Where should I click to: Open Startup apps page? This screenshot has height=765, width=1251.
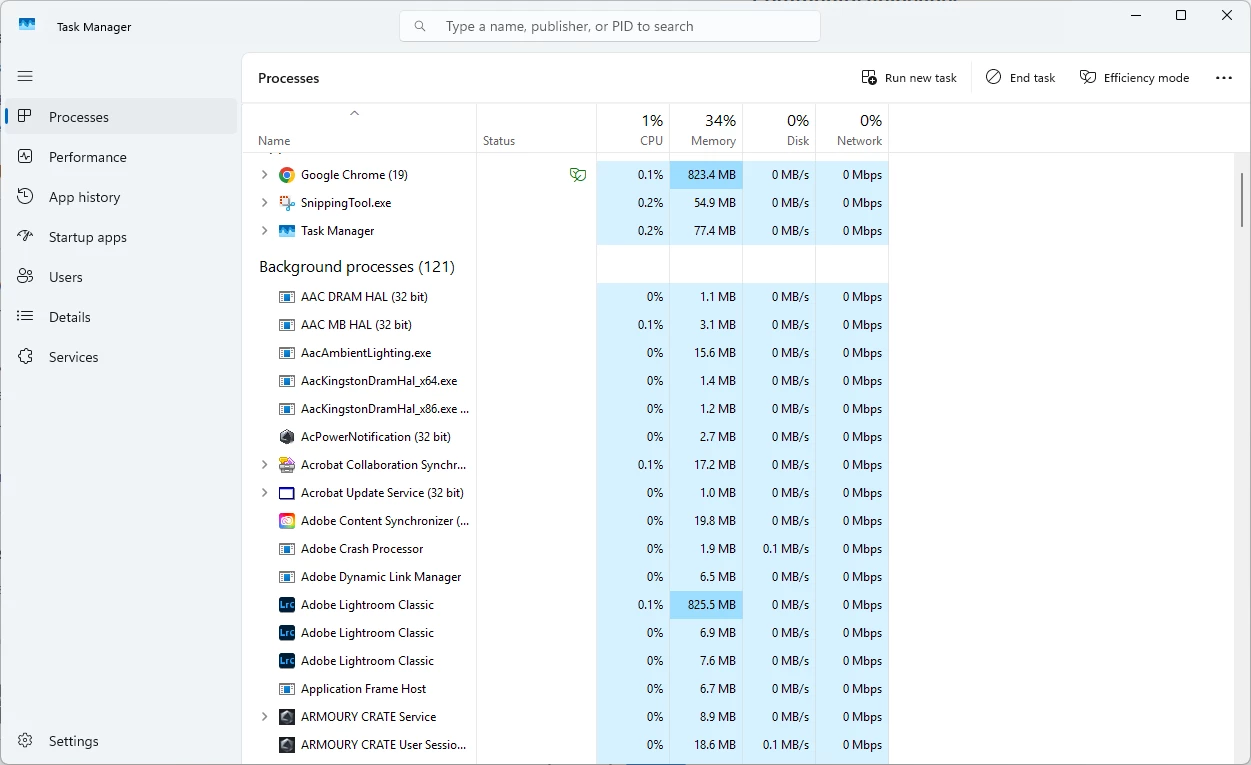pyautogui.click(x=121, y=237)
